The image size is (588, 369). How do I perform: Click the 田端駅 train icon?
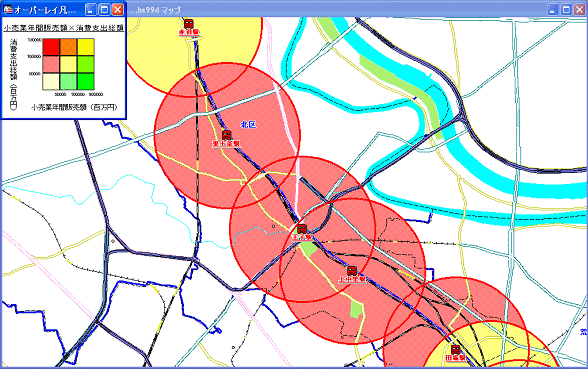[x=455, y=350]
